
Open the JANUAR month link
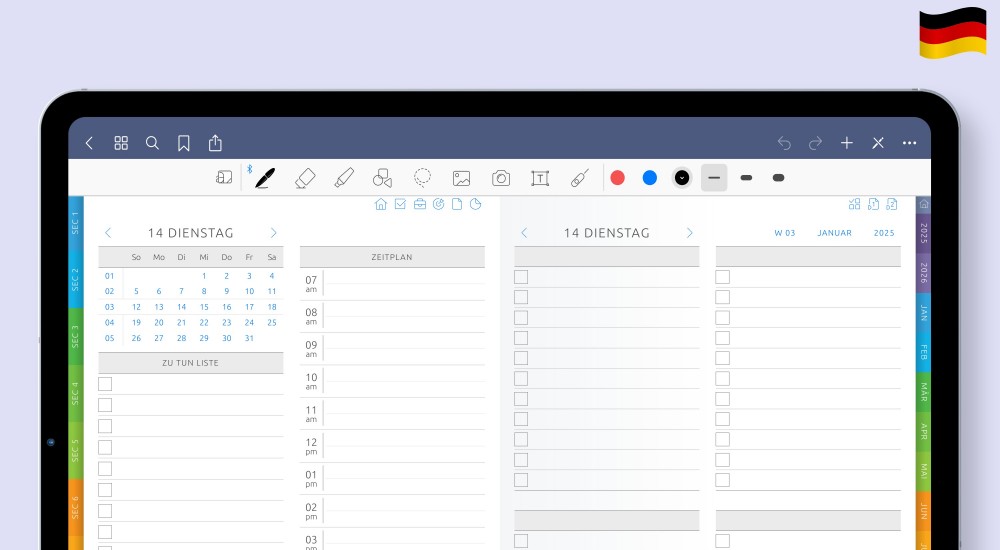(834, 233)
